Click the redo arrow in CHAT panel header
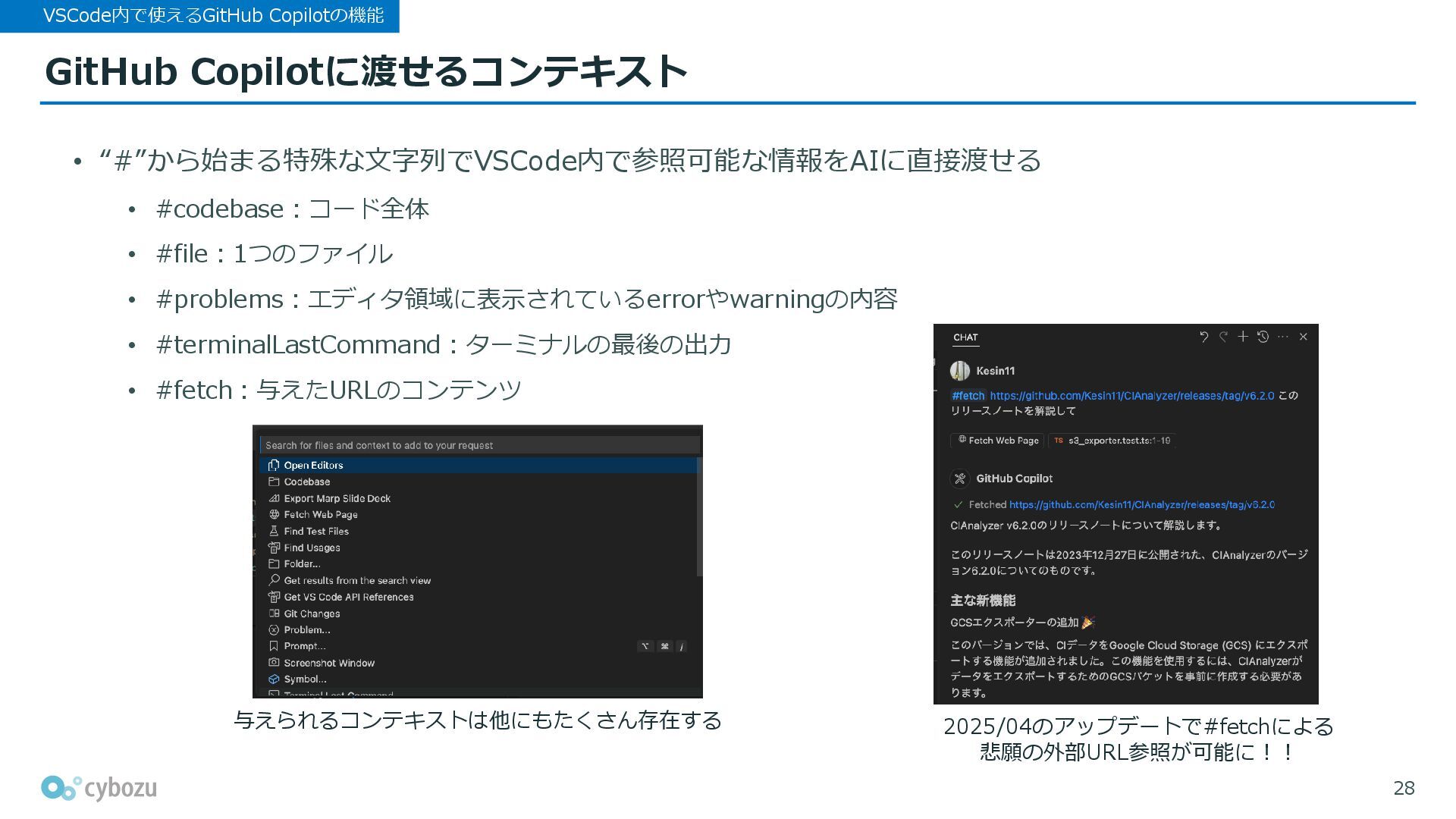The height and width of the screenshot is (819, 1456). pos(1223,337)
